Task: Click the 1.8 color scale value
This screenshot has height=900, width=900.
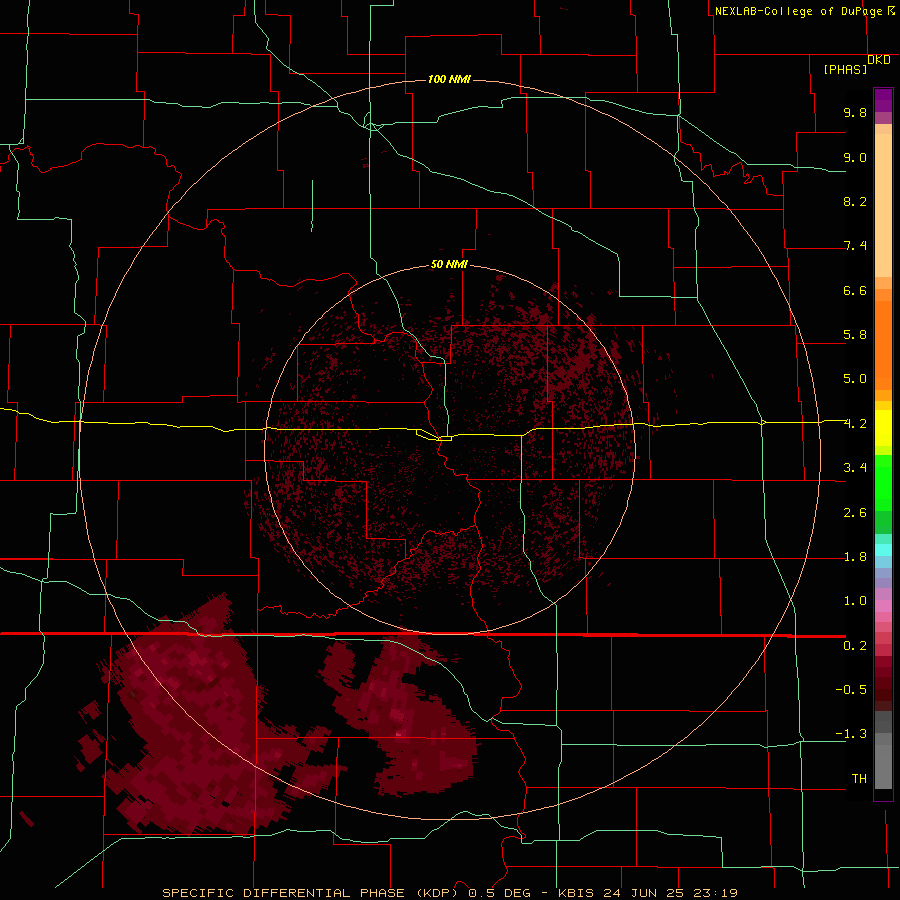Action: click(855, 557)
